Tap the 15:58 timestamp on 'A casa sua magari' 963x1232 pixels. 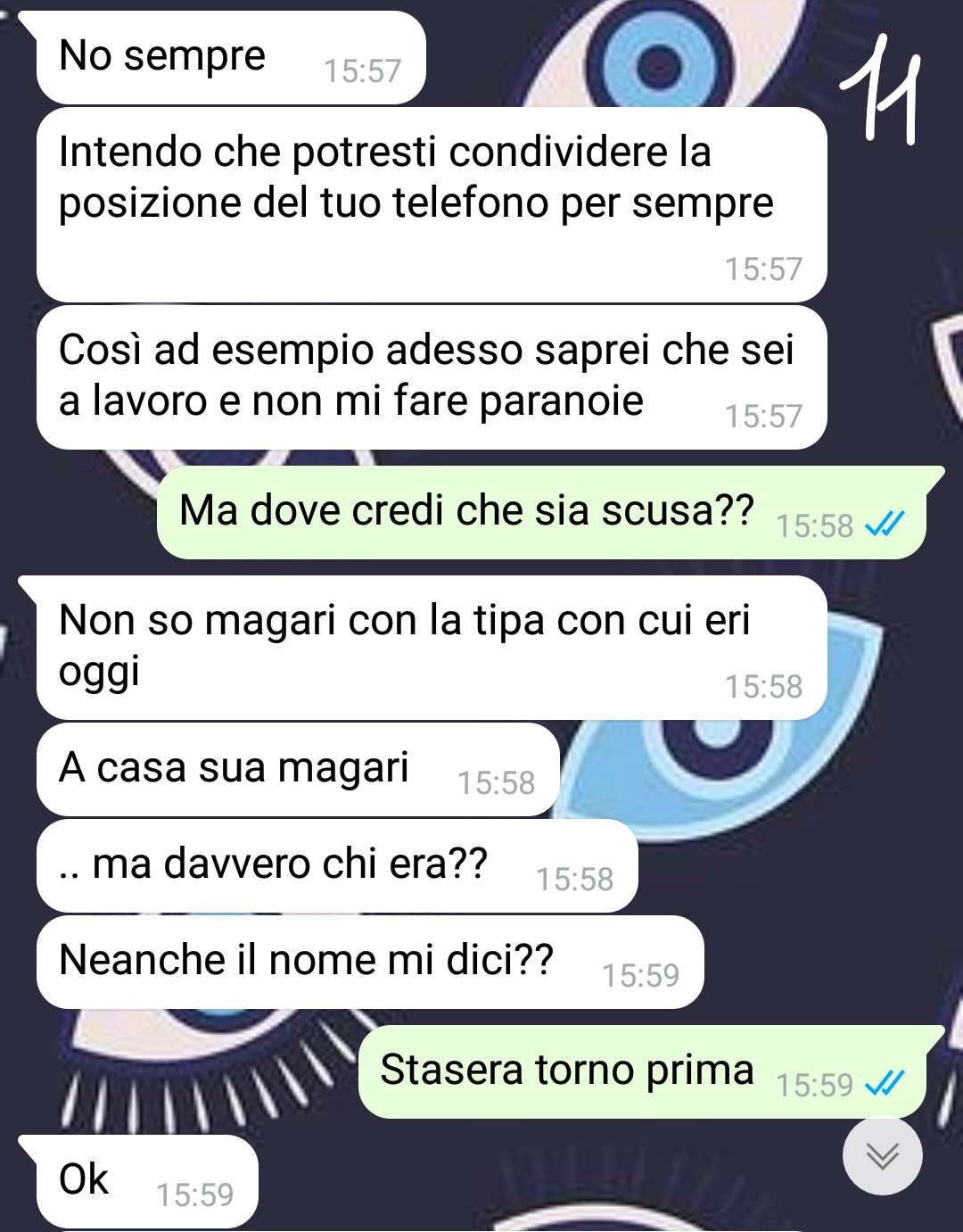click(496, 782)
